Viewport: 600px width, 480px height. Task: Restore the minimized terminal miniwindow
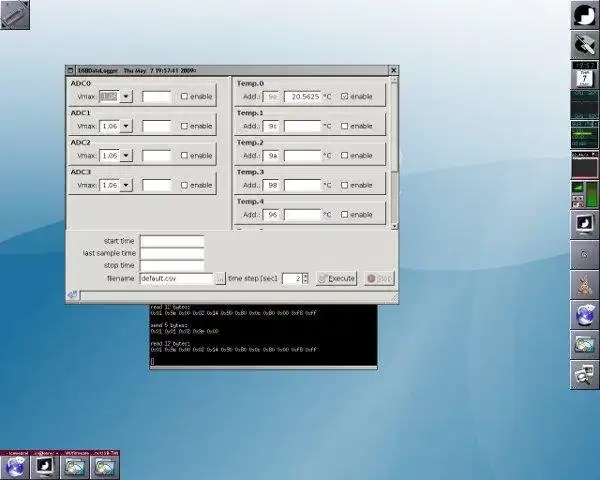tap(45, 465)
